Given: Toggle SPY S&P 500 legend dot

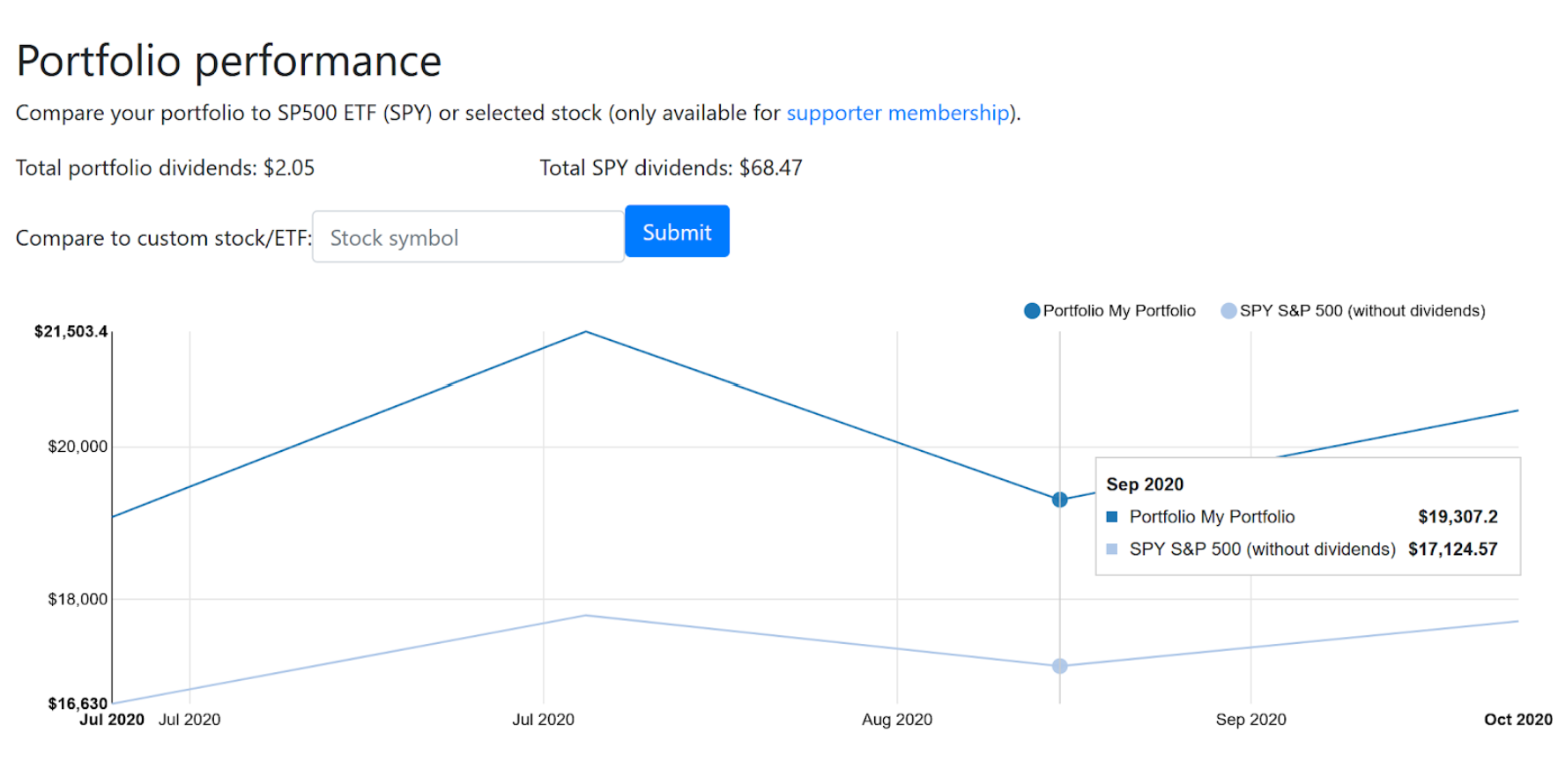Looking at the screenshot, I should [x=1228, y=311].
